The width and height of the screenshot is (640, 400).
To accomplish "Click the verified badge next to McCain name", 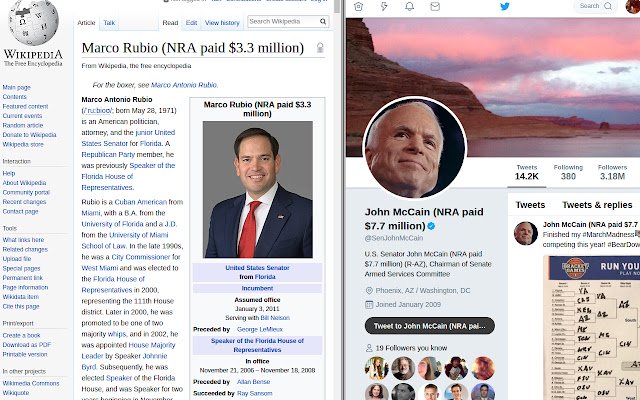I will [431, 226].
